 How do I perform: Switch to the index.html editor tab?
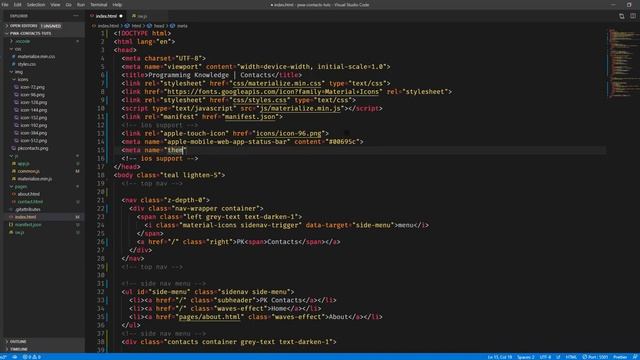pos(106,16)
